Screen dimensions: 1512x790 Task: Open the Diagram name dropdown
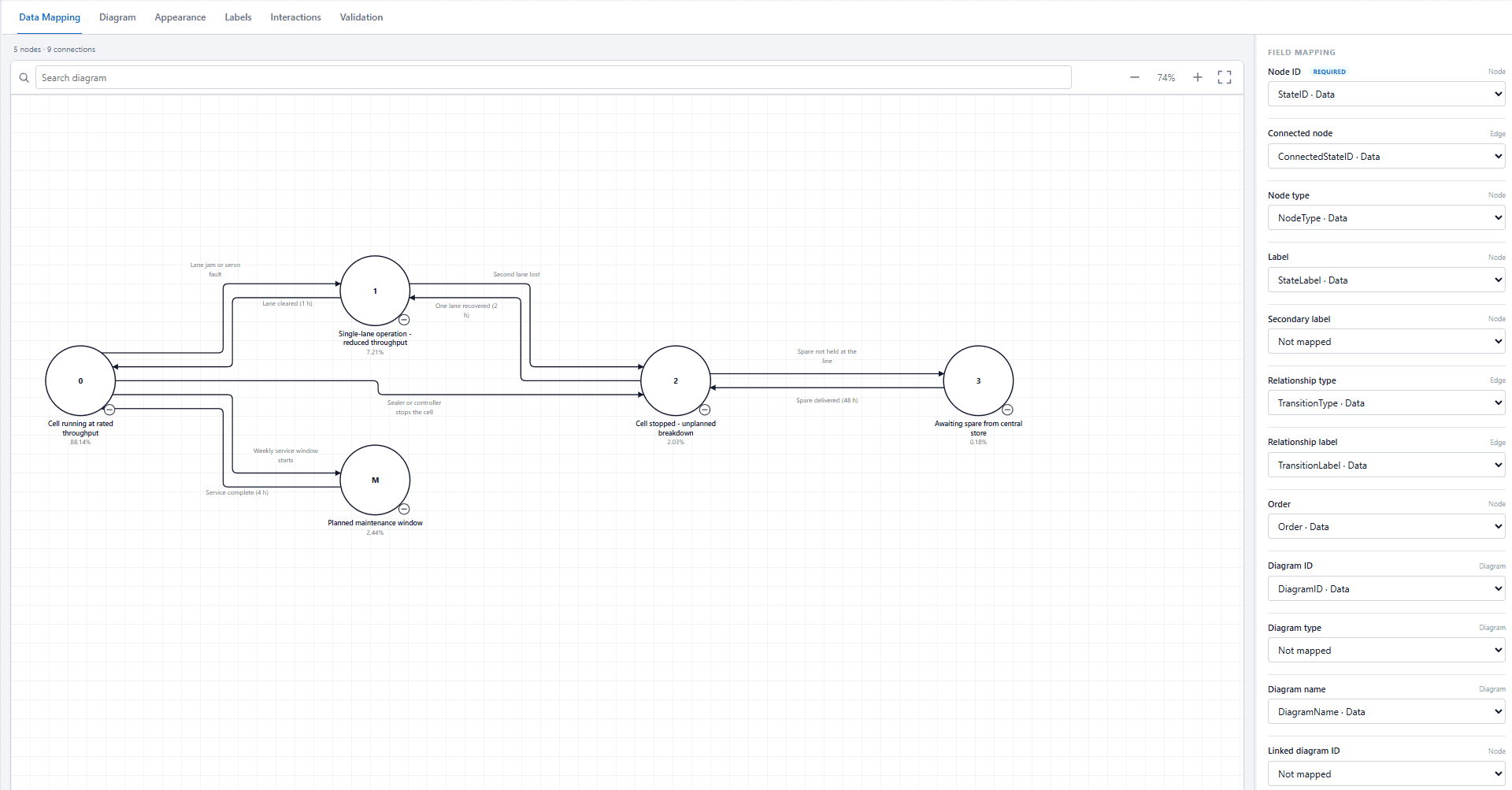[1386, 712]
